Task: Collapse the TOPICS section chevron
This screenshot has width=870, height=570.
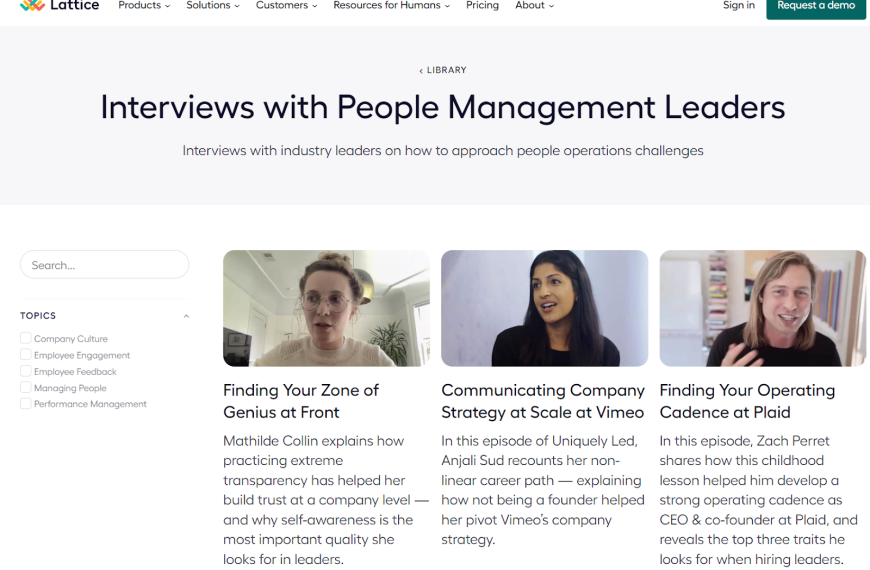Action: [186, 316]
